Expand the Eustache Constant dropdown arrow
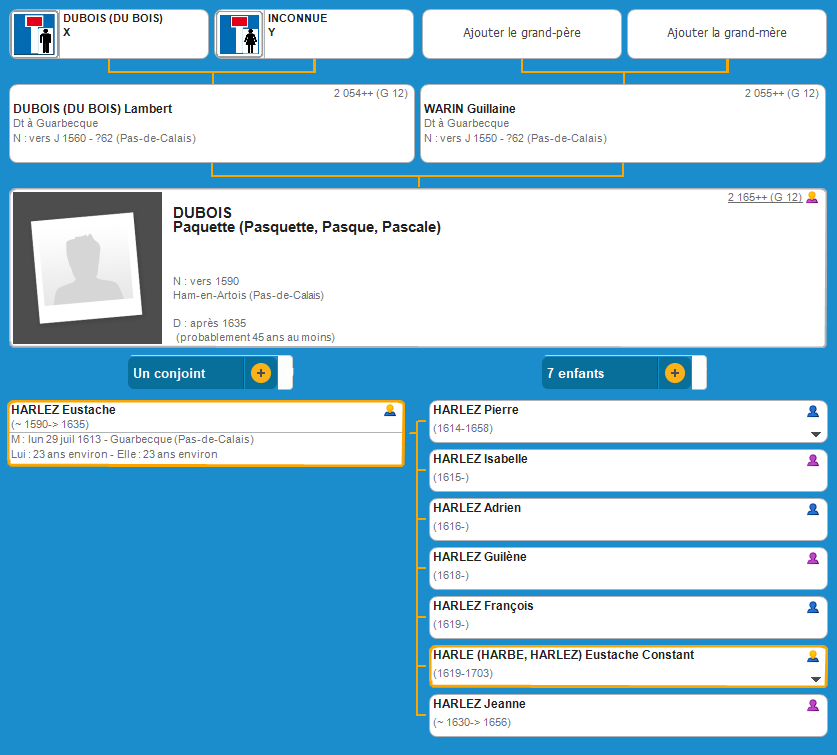Screen dimensions: 837x755 pyautogui.click(x=816, y=679)
